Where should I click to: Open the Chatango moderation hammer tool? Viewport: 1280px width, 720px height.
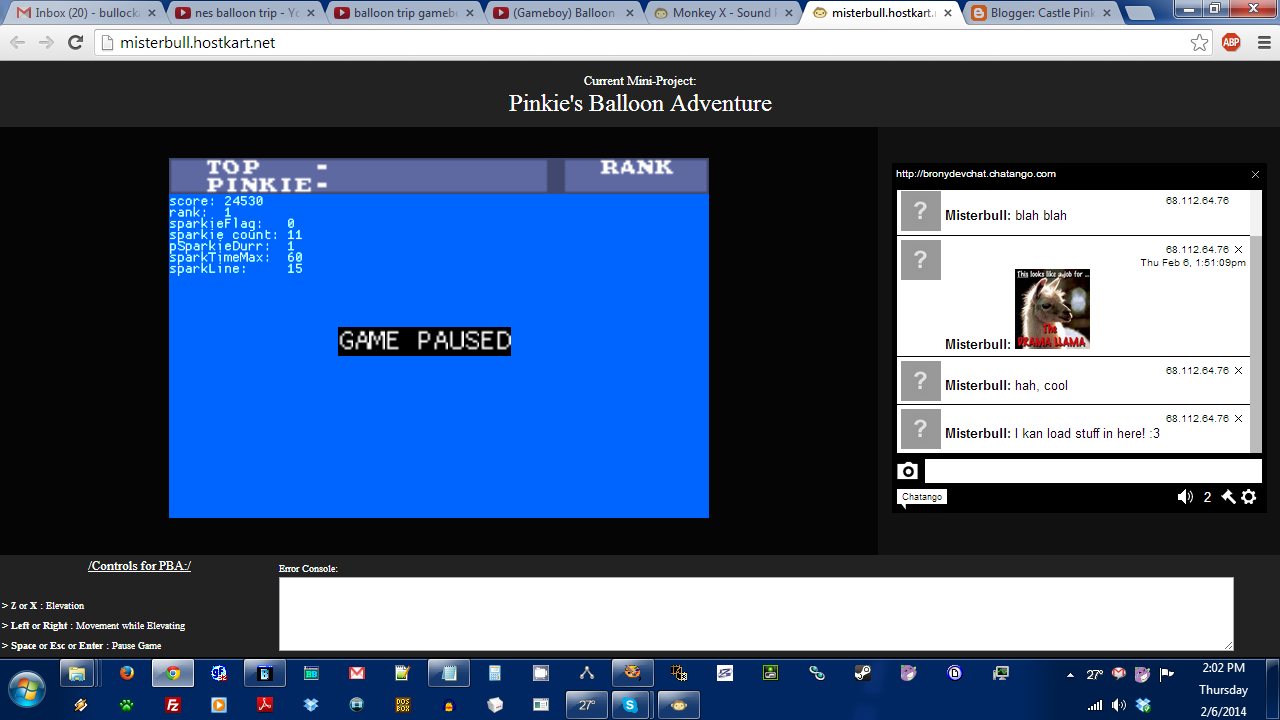click(1229, 497)
